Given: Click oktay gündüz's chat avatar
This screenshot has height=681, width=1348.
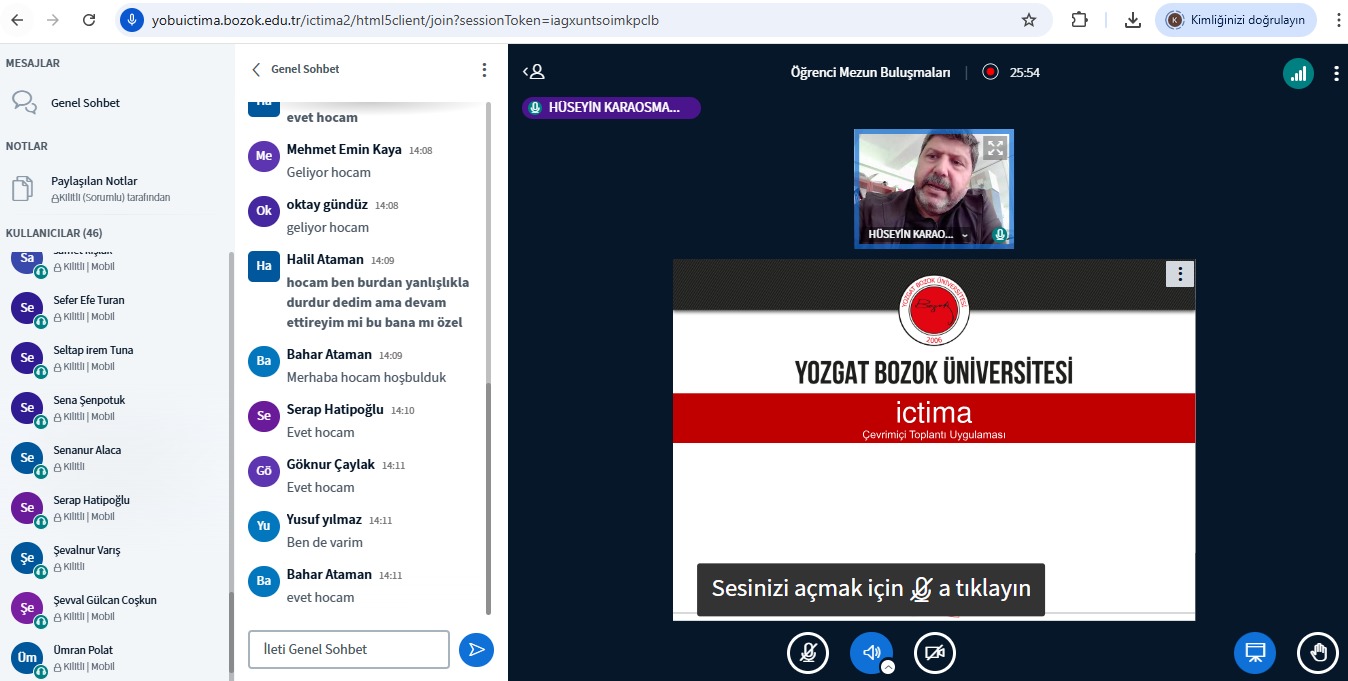Looking at the screenshot, I should (x=264, y=211).
